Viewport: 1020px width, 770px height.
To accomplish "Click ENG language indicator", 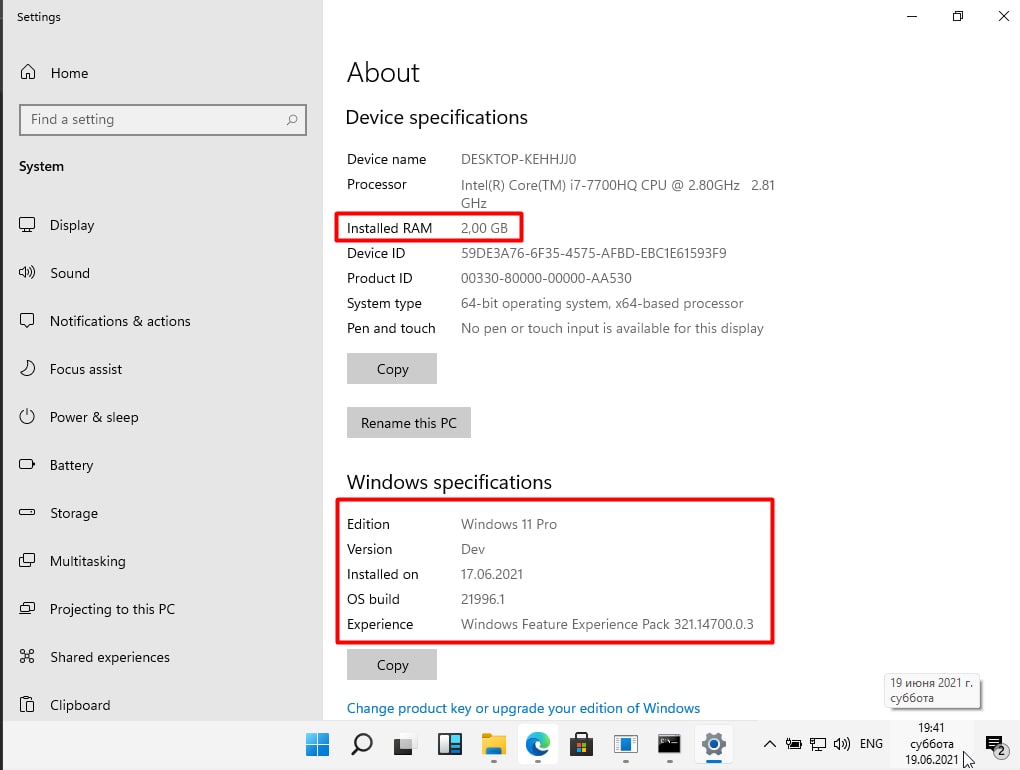I will point(871,744).
